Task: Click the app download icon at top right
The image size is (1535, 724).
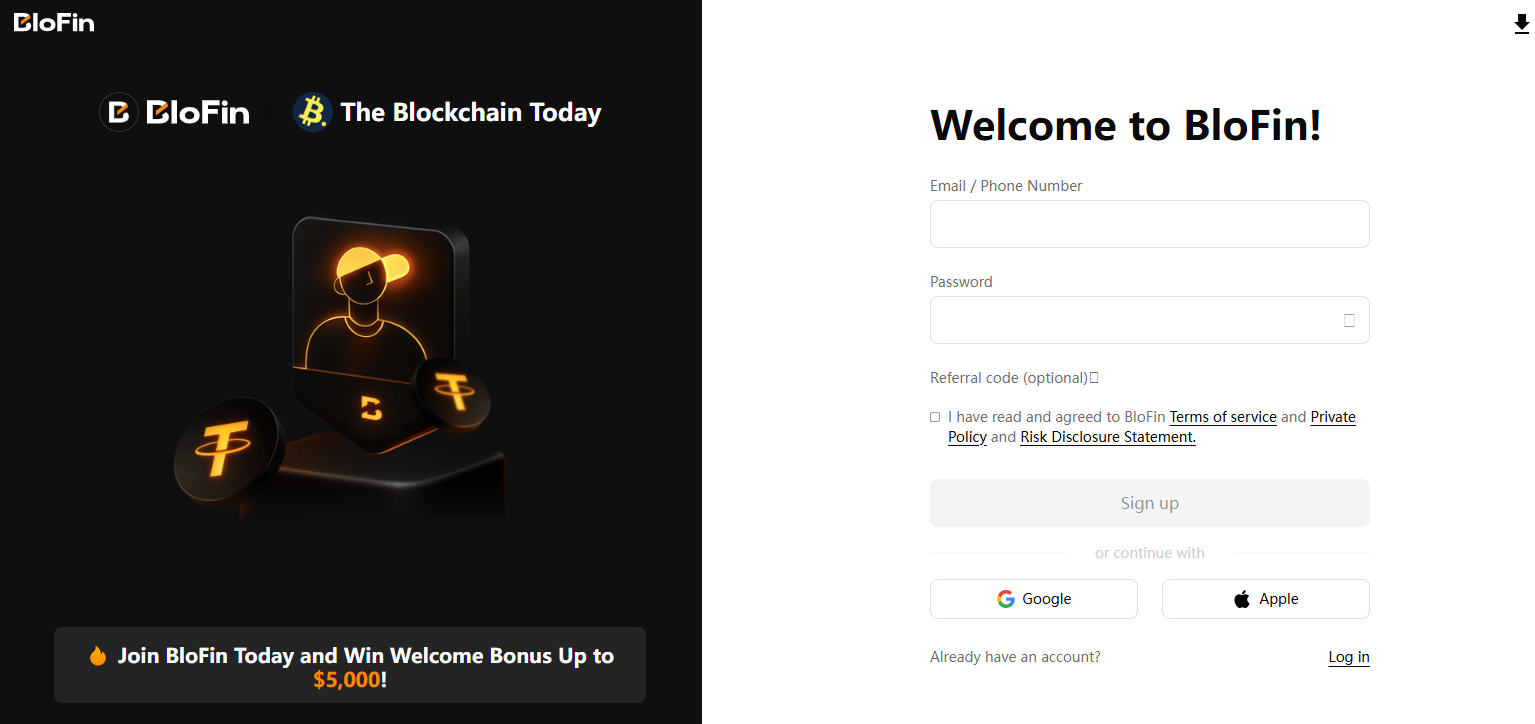Action: [x=1521, y=22]
